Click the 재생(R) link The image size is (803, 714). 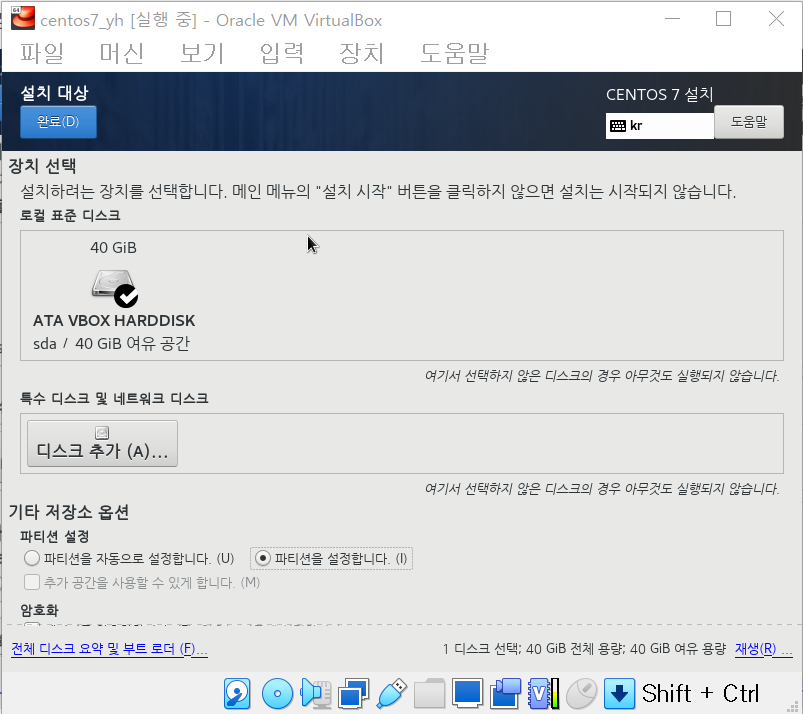[x=763, y=649]
